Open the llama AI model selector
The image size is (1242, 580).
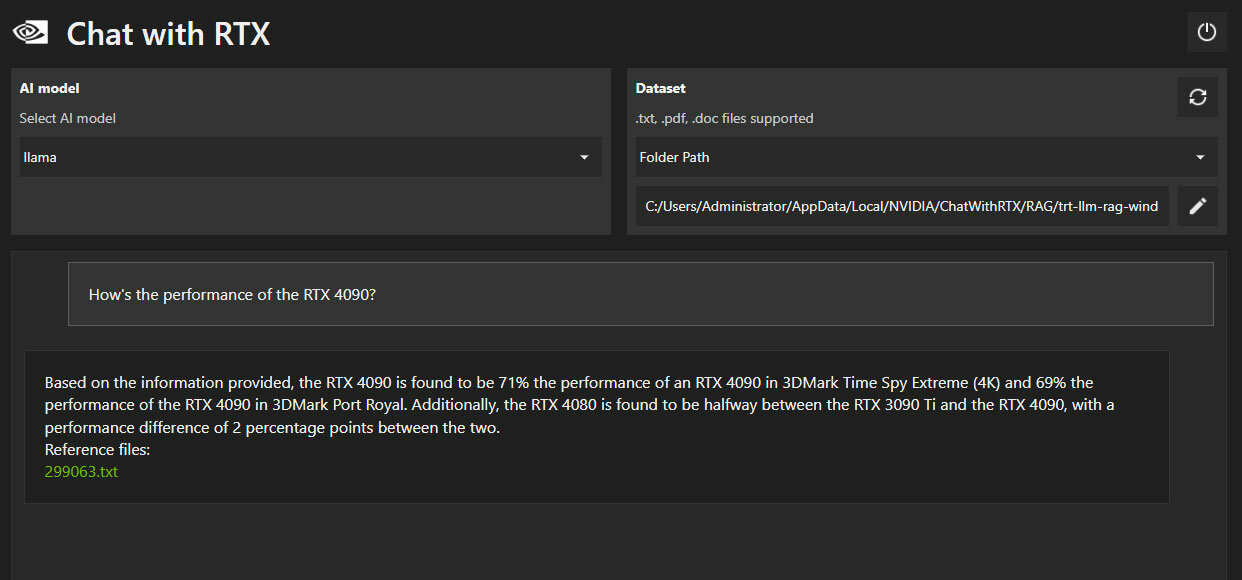(311, 157)
